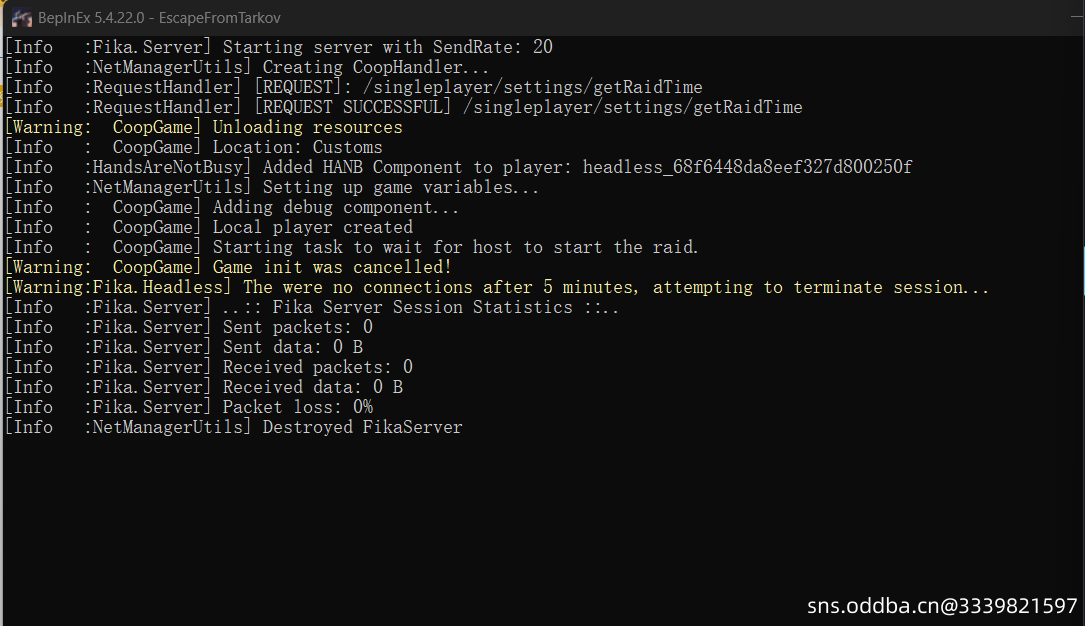Click the 'Destroyed FikaServer' log line
Screen dimensions: 1085x626
point(362,427)
